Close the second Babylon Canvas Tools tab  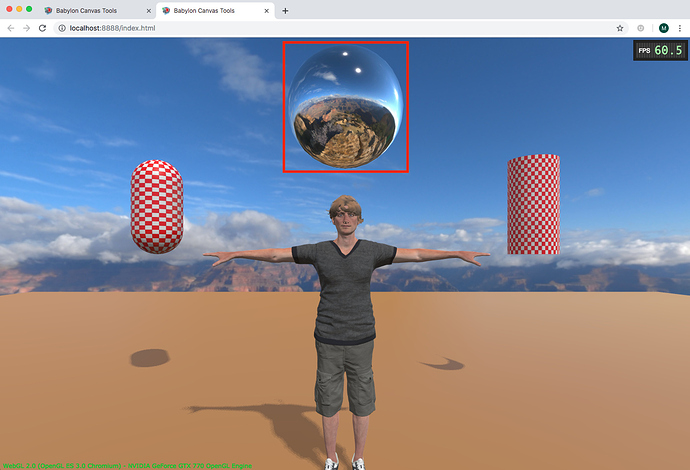pos(266,11)
